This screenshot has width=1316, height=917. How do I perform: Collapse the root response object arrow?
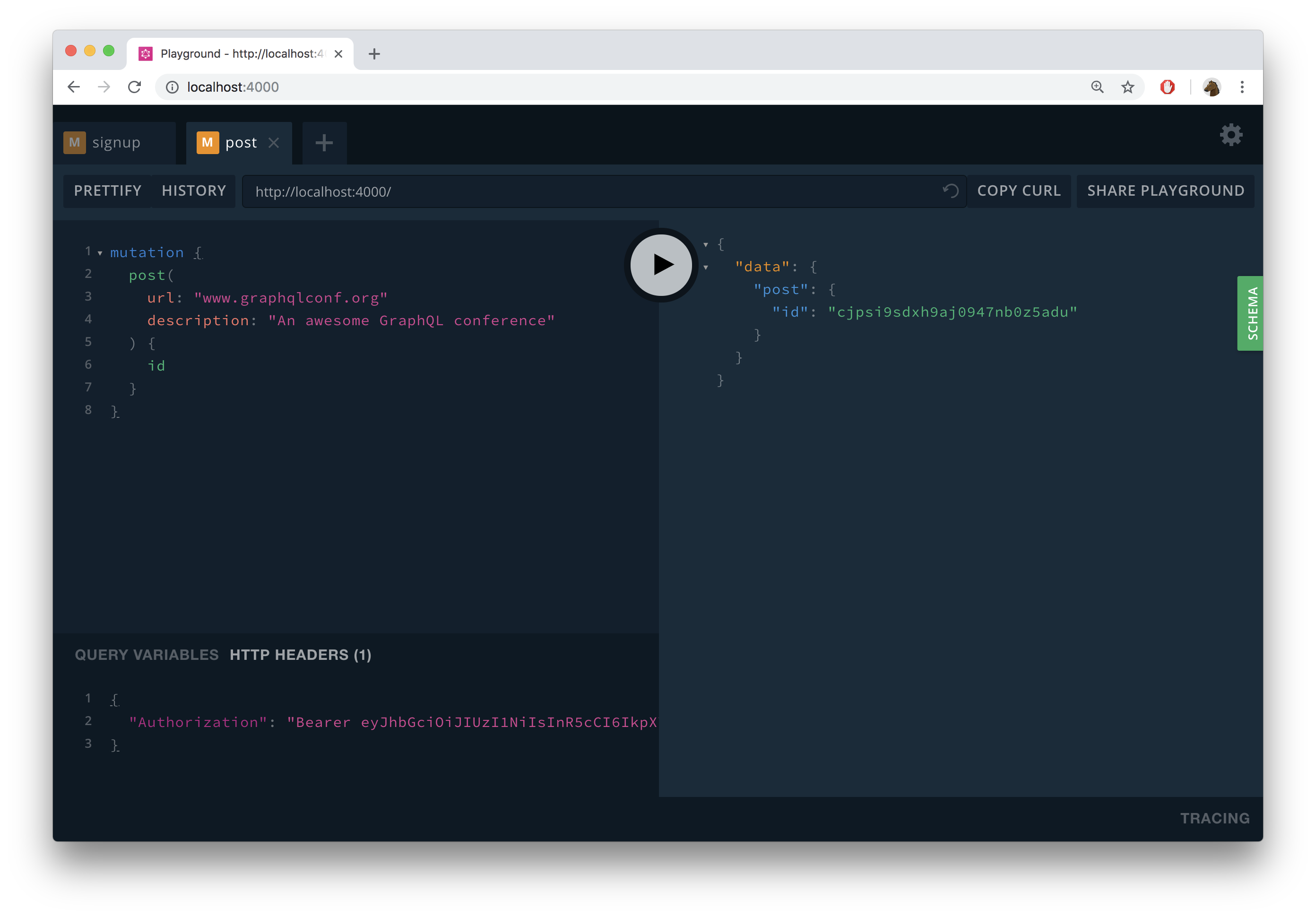pyautogui.click(x=706, y=245)
